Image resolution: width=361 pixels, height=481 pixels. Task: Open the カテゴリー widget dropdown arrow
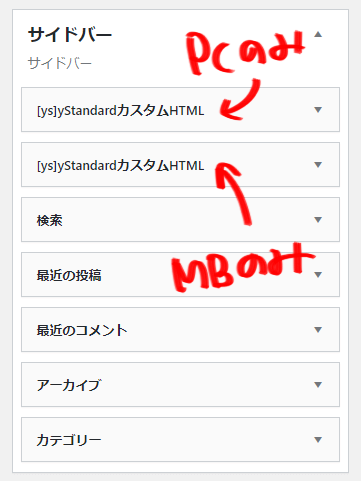(318, 440)
